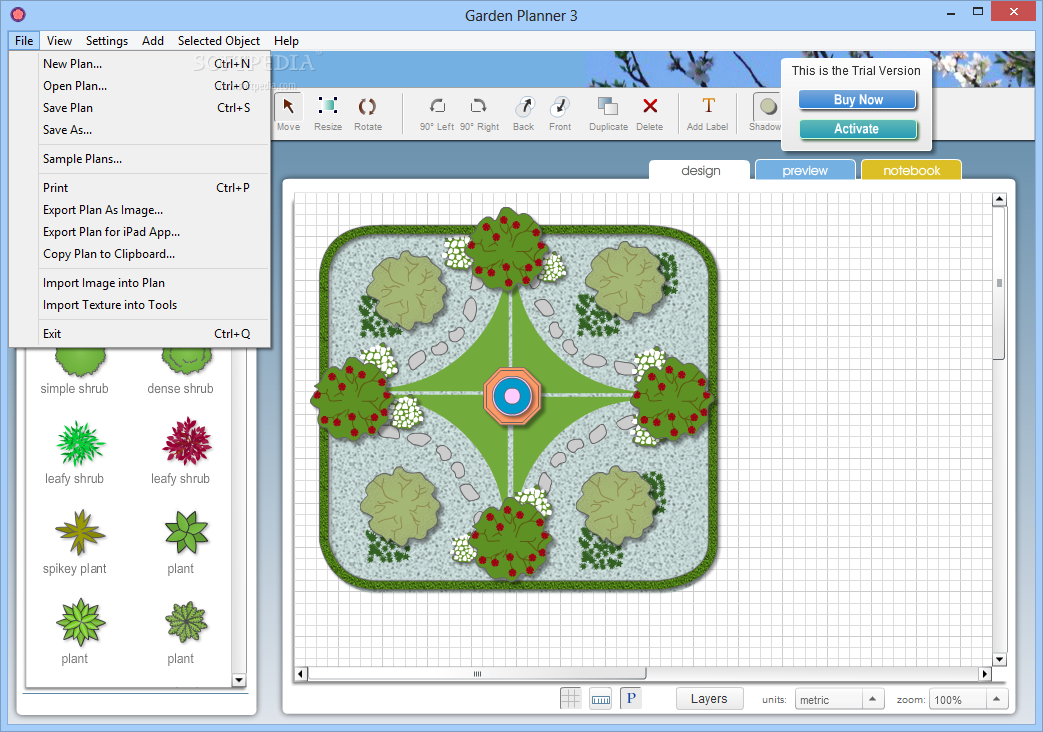Viewport: 1043px width, 732px height.
Task: Choose Exit from File menu
Action: pyautogui.click(x=140, y=333)
